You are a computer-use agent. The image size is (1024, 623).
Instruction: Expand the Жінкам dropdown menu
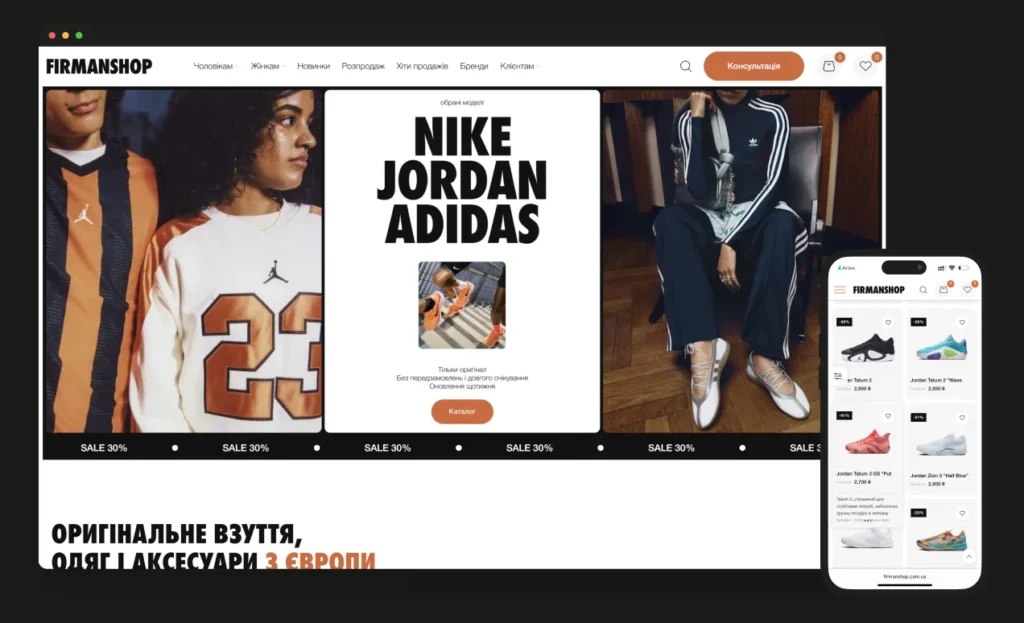tap(267, 67)
